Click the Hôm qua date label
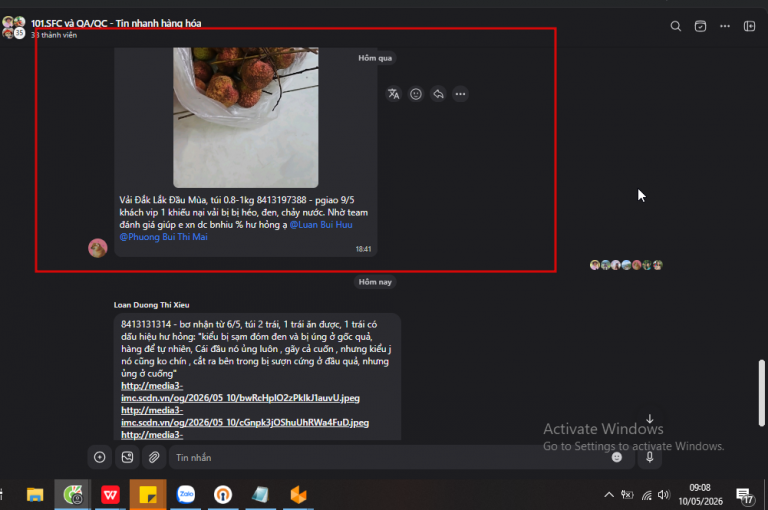 coord(375,58)
